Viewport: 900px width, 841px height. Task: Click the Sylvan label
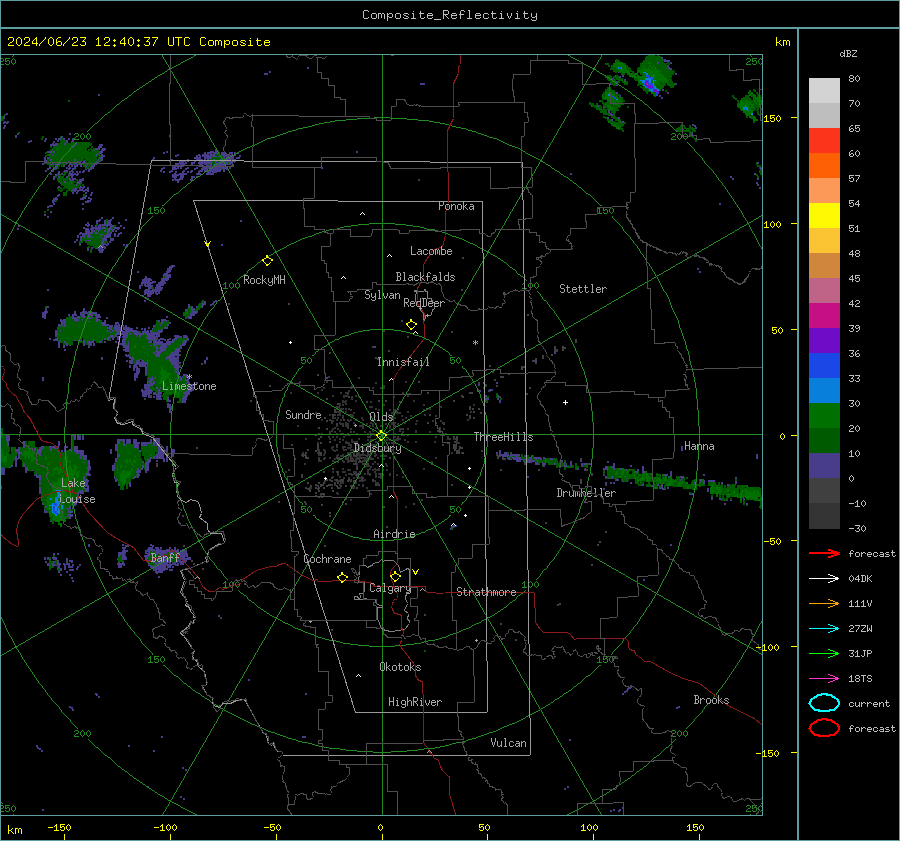382,295
